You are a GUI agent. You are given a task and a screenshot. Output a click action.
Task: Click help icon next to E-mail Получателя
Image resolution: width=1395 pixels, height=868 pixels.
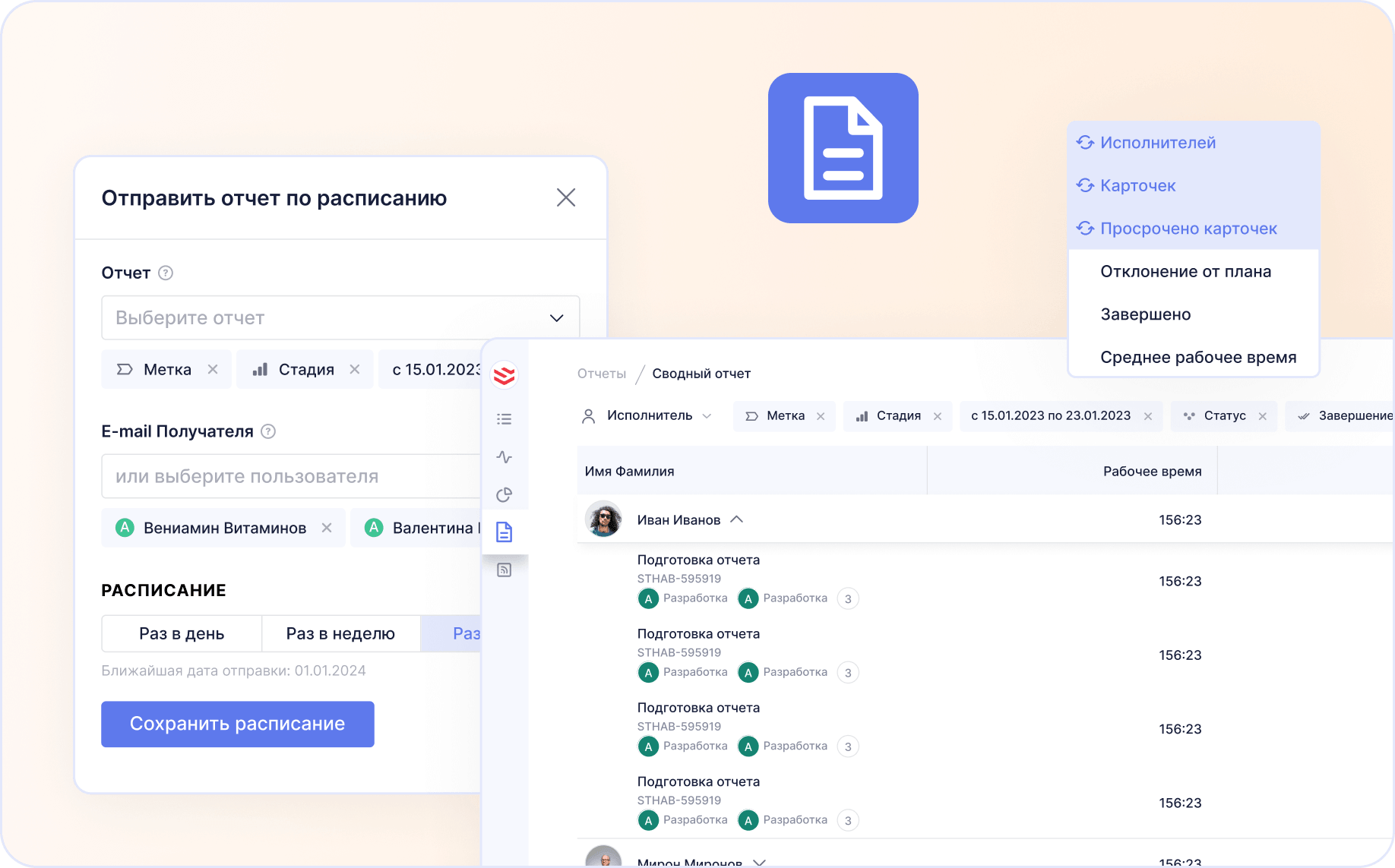pos(268,431)
